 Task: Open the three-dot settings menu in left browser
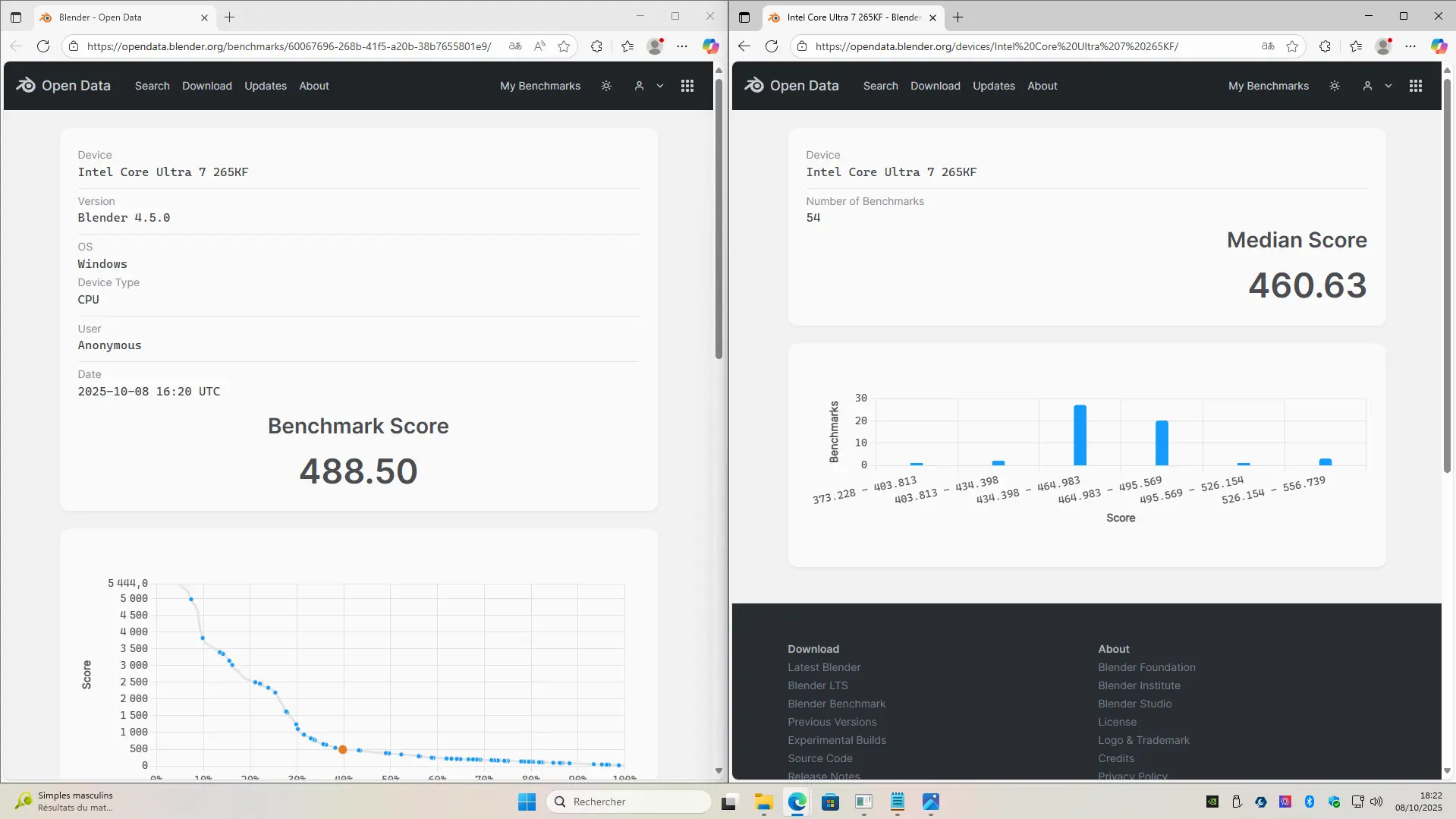click(x=682, y=46)
